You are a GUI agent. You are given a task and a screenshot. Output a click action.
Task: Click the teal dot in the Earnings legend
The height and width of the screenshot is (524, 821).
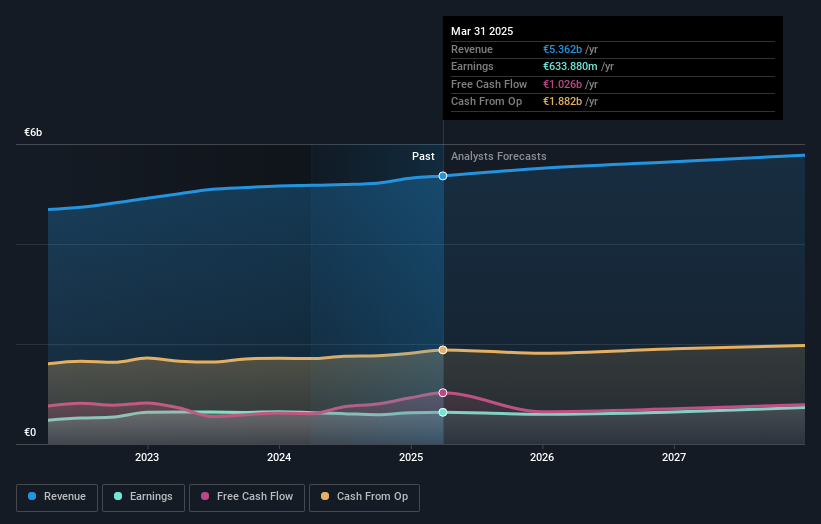click(x=118, y=496)
